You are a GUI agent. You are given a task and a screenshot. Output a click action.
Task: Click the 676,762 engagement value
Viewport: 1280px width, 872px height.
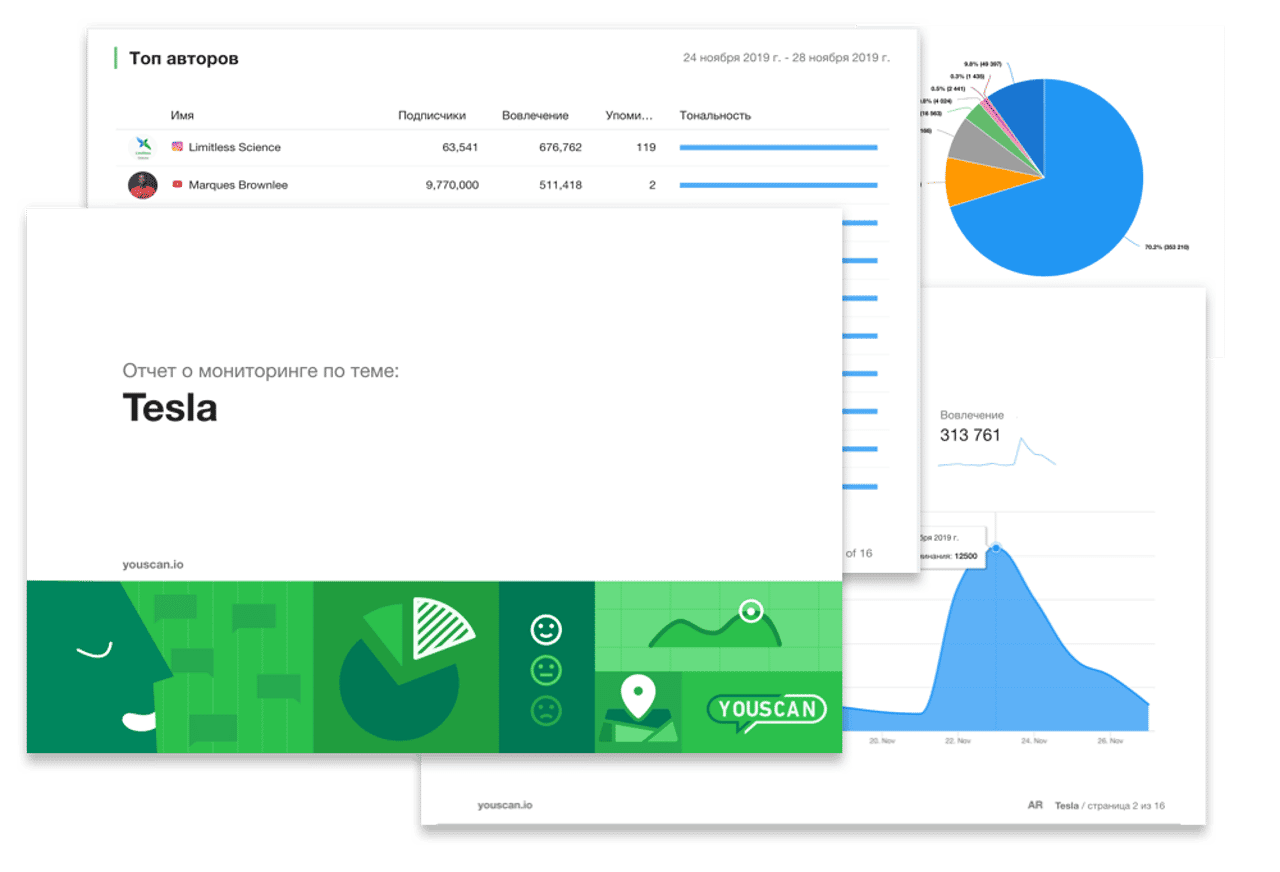560,147
